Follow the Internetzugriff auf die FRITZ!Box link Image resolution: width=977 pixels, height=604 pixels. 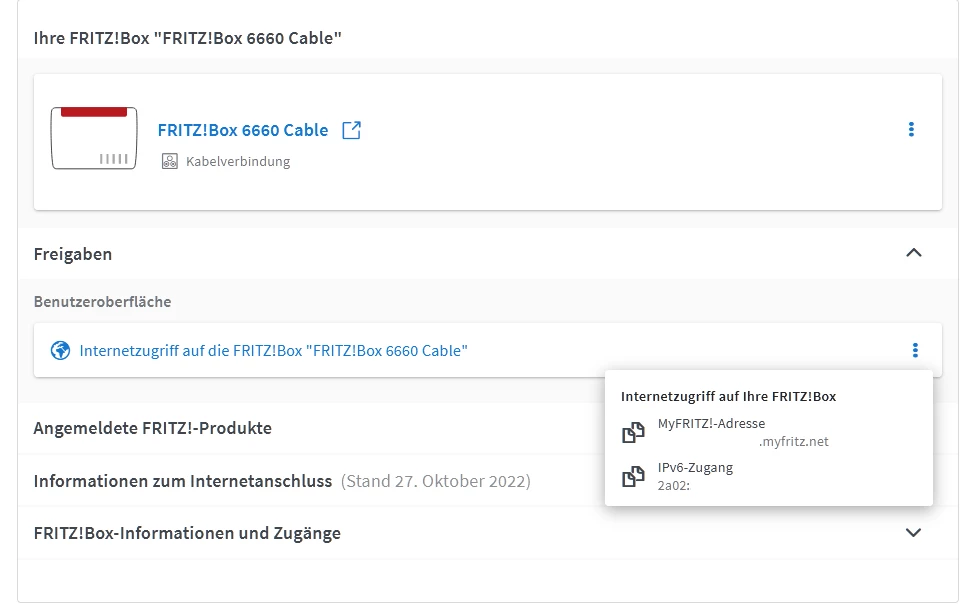tap(274, 351)
